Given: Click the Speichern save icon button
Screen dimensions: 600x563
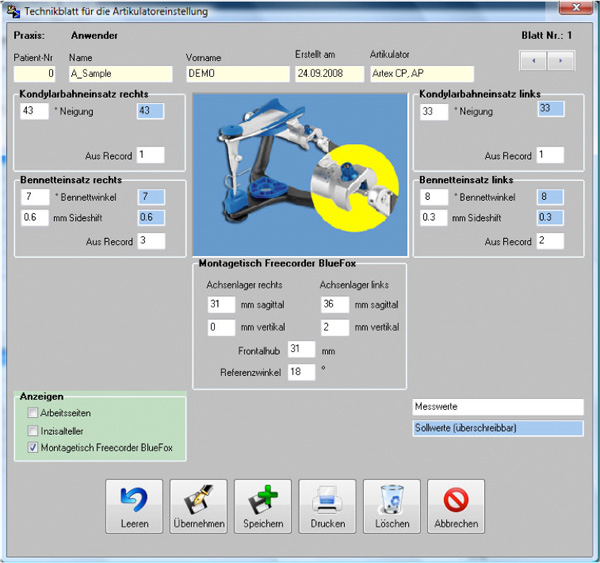Looking at the screenshot, I should pyautogui.click(x=263, y=506).
